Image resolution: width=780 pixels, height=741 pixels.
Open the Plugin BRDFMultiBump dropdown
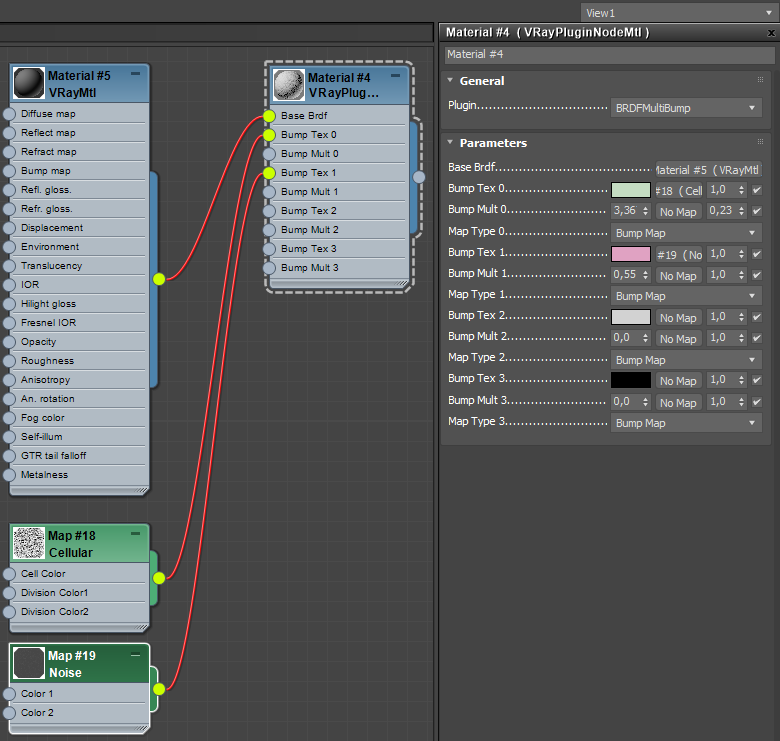686,107
